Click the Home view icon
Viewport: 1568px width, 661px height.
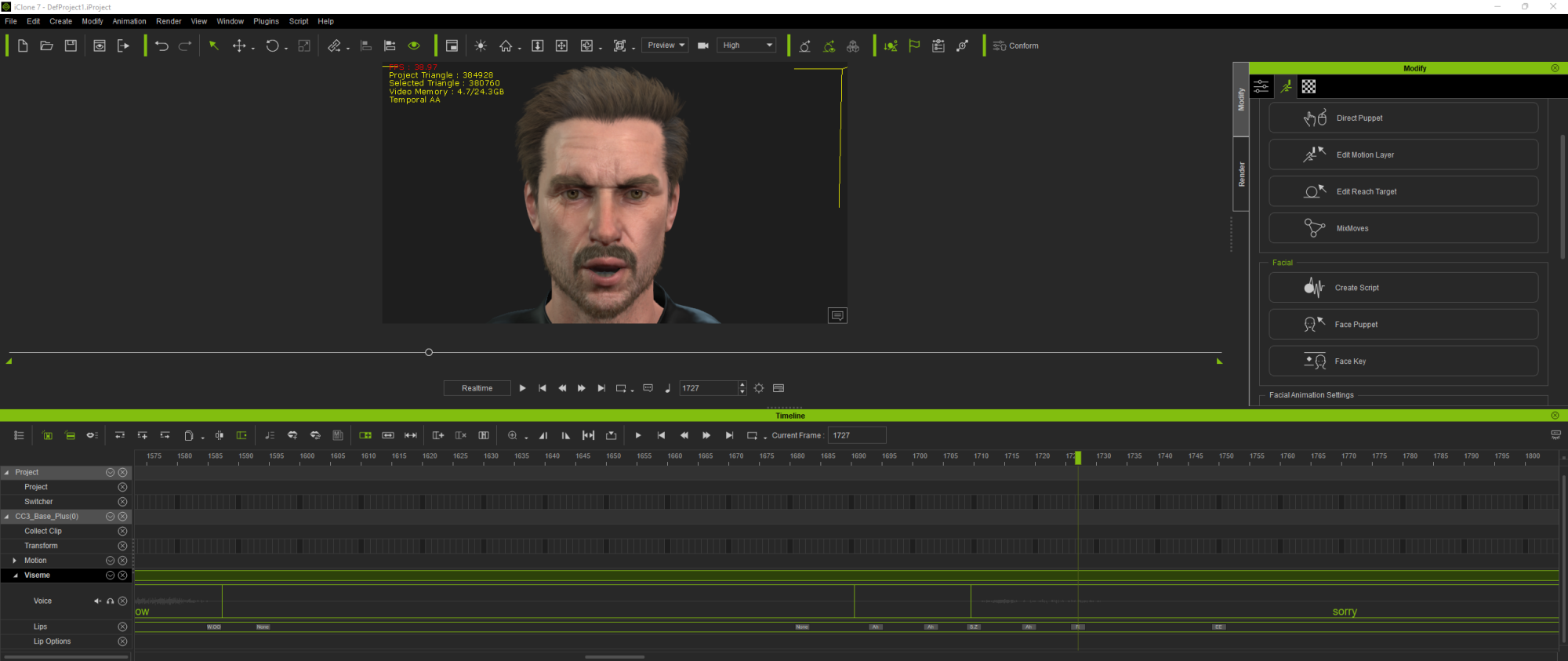(506, 45)
